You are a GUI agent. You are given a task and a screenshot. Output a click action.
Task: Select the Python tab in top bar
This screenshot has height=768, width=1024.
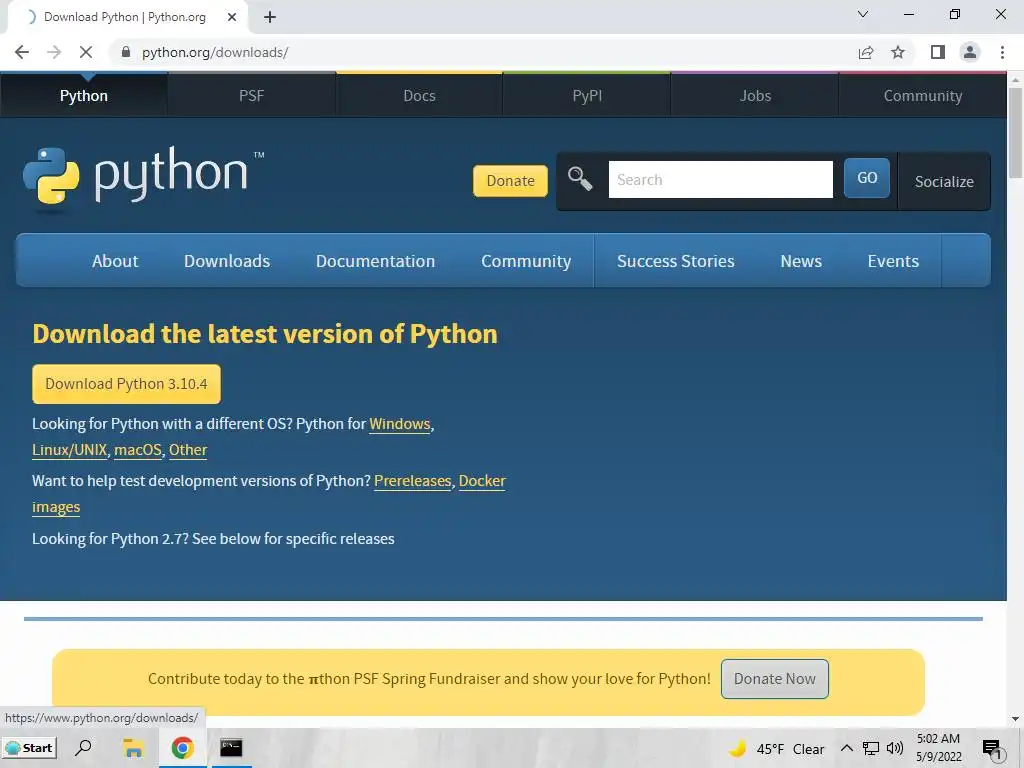click(x=84, y=95)
